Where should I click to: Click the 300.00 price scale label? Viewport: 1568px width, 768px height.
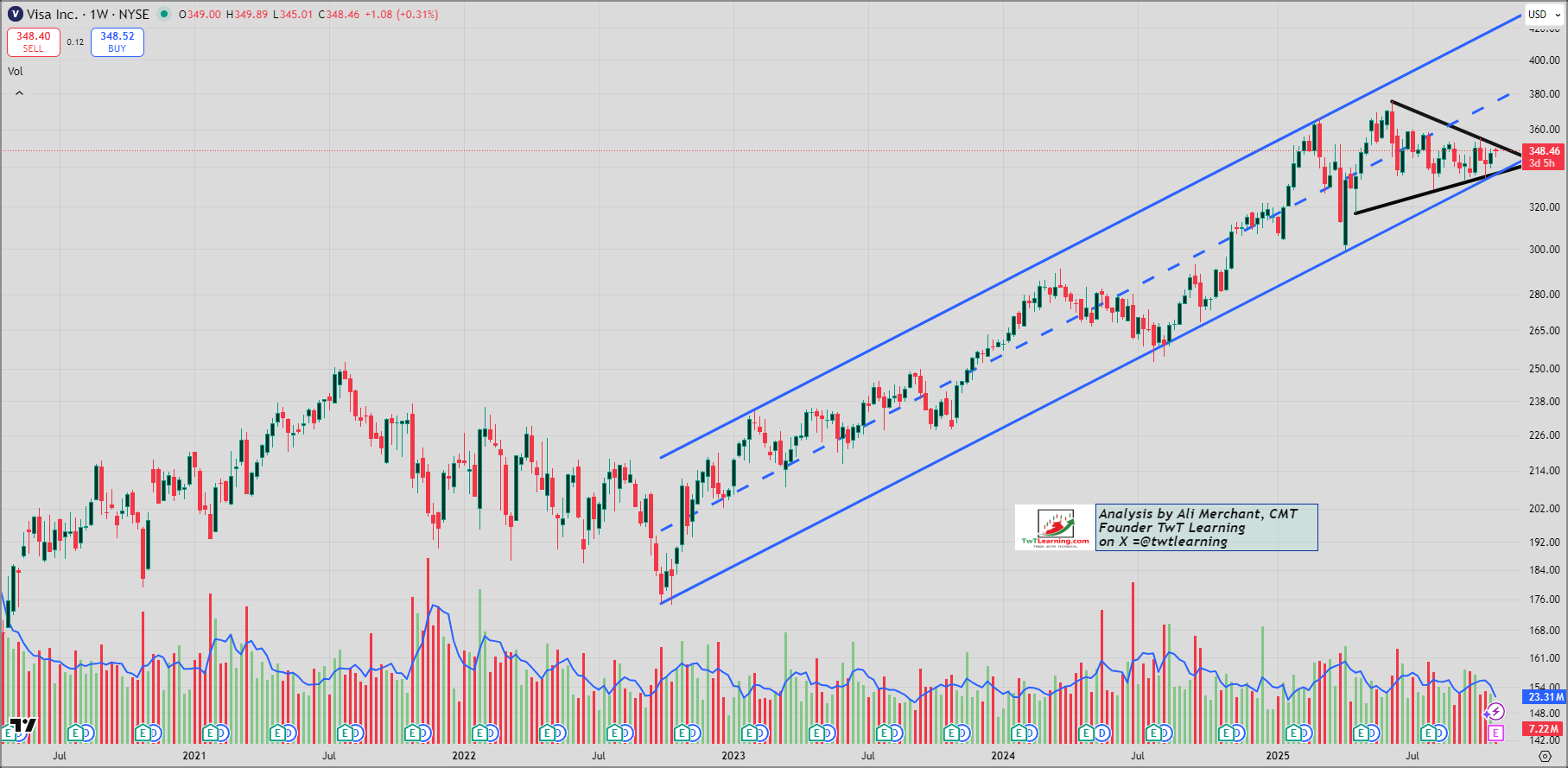pos(1545,250)
